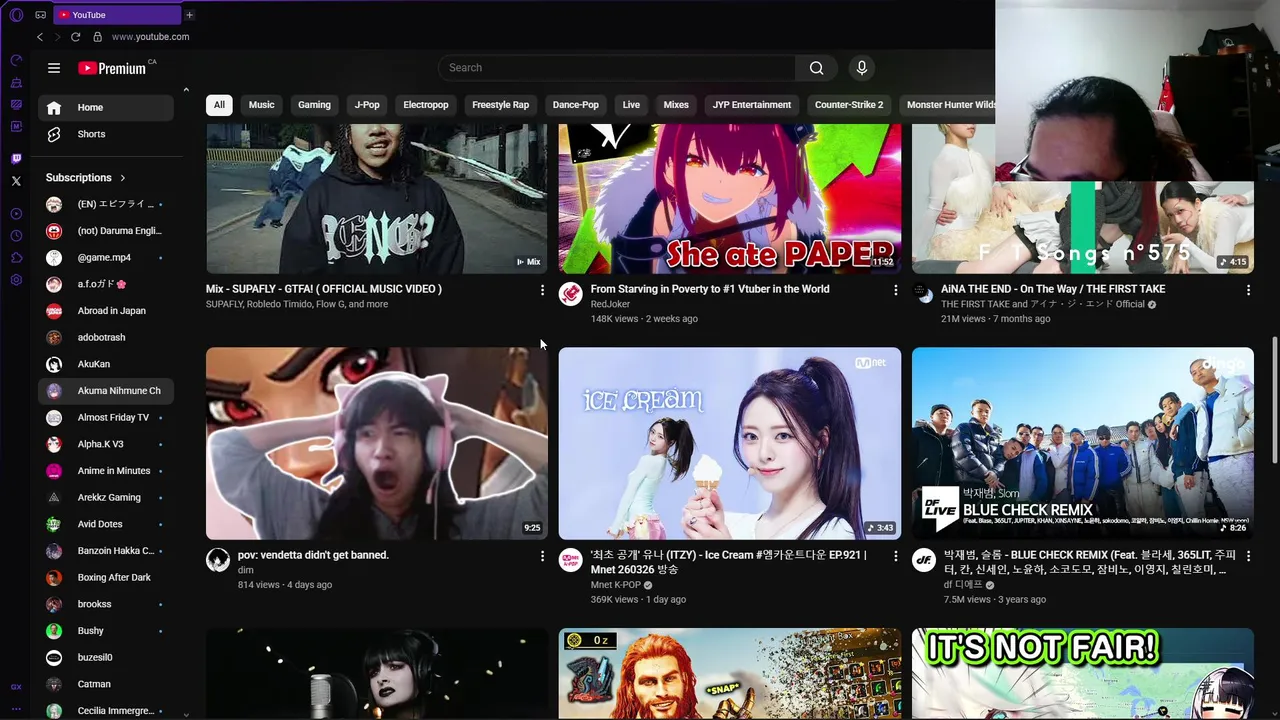Open options for pov: vendetta video

pyautogui.click(x=542, y=556)
